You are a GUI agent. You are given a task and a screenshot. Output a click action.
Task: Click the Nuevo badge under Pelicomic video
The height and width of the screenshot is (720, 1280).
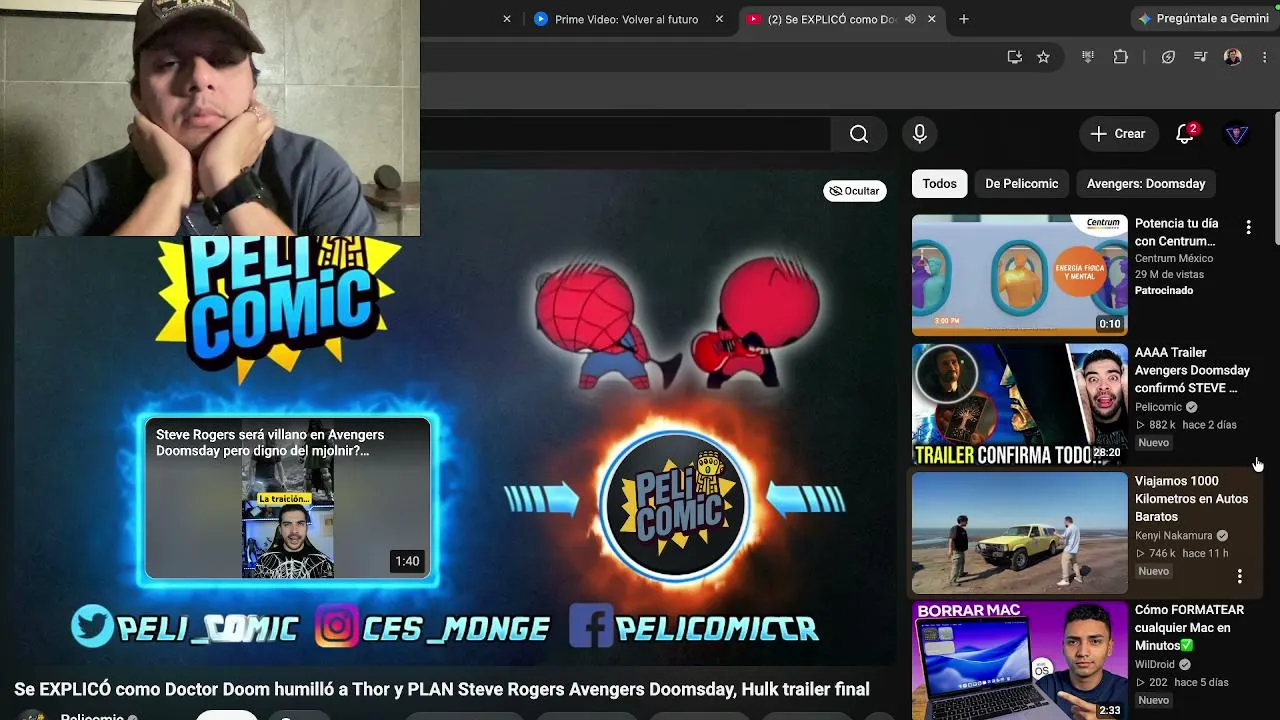click(x=1153, y=443)
